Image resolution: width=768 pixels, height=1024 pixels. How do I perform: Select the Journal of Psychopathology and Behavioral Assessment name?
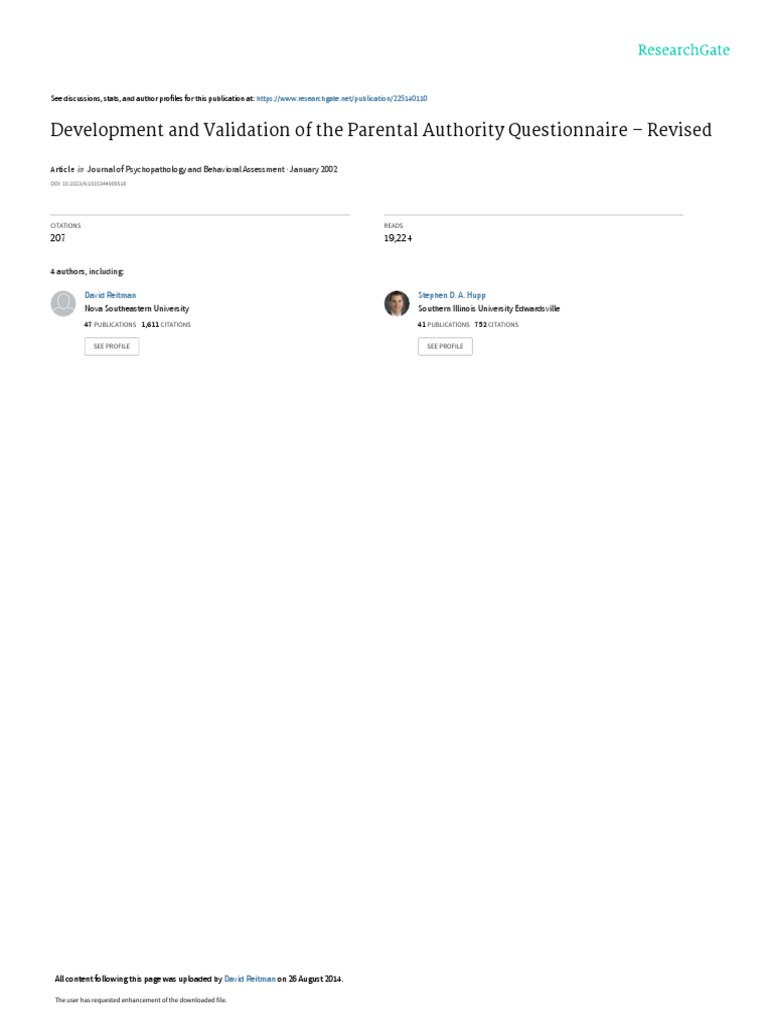pyautogui.click(x=186, y=170)
